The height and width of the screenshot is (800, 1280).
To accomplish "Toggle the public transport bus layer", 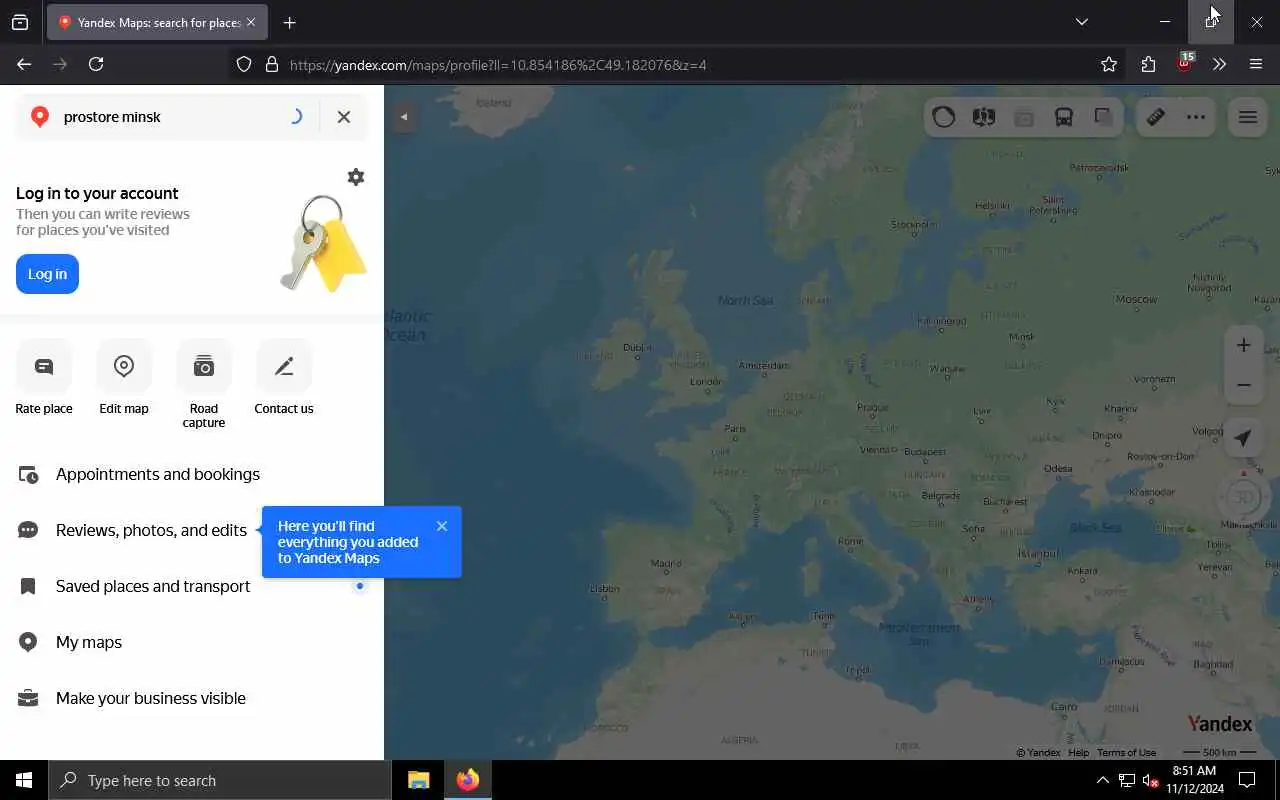I will coord(1064,117).
